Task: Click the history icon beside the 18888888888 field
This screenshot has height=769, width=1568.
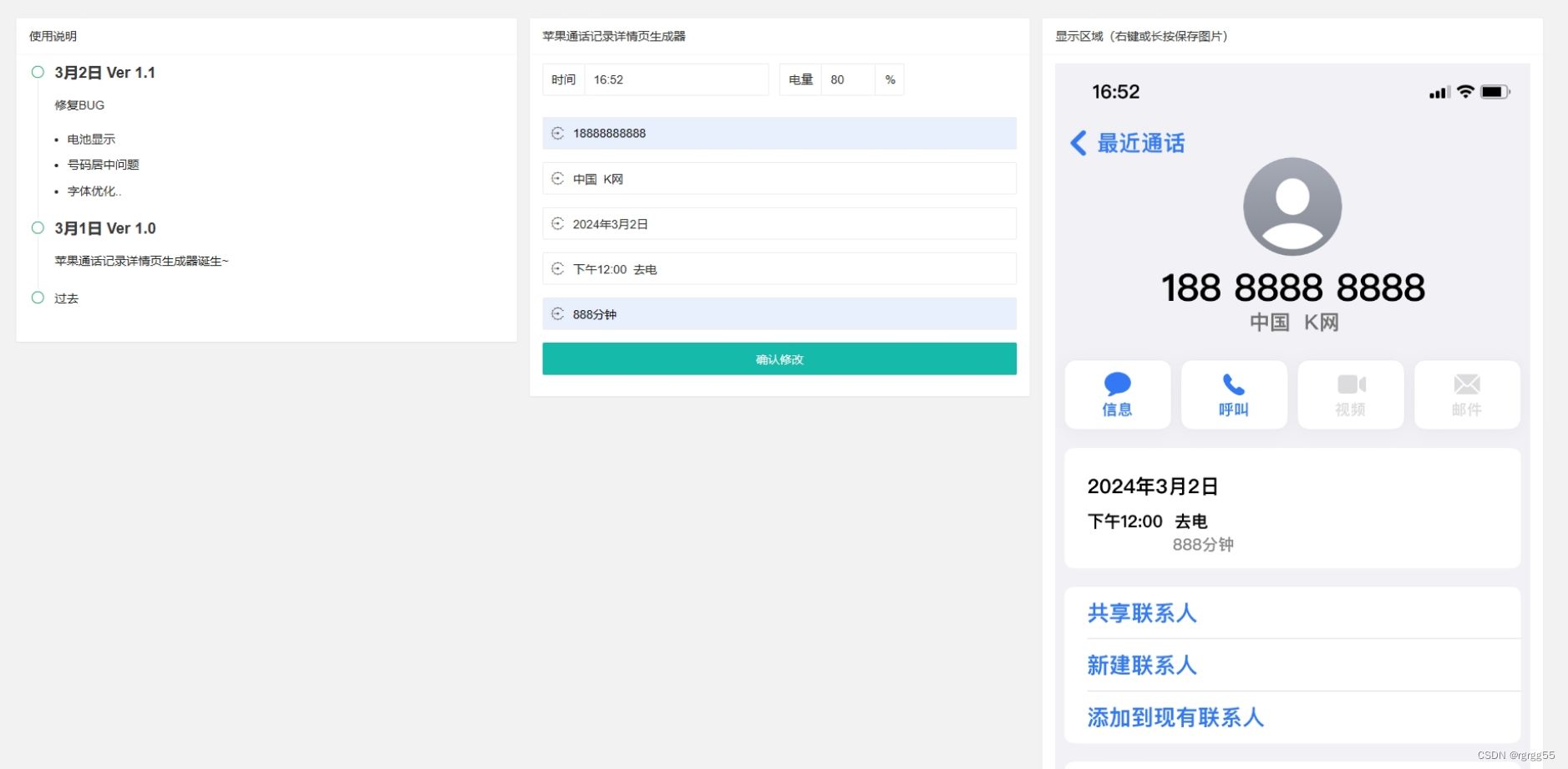Action: [557, 132]
